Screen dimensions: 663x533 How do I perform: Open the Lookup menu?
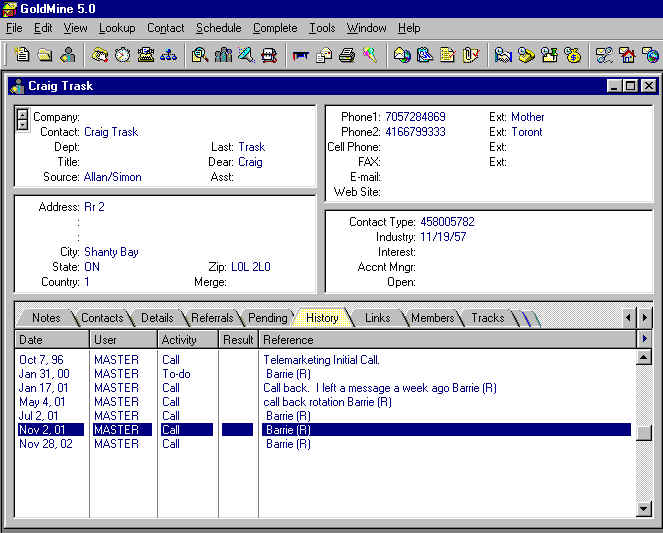tap(117, 28)
